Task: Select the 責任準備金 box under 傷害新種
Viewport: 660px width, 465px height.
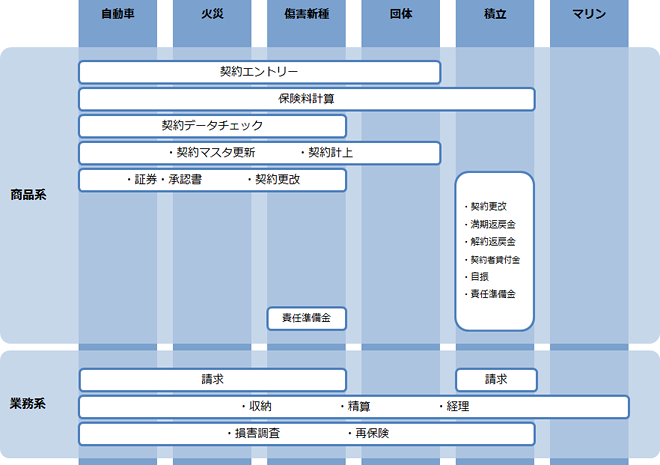Action: coord(307,318)
